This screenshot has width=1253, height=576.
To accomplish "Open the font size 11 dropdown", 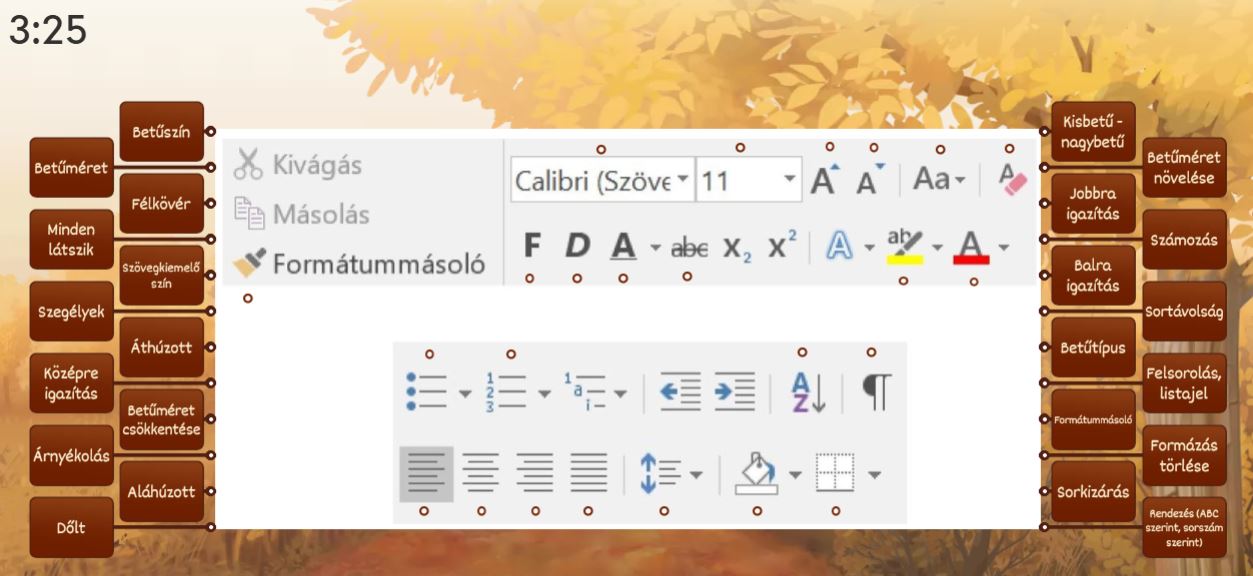I will 789,182.
